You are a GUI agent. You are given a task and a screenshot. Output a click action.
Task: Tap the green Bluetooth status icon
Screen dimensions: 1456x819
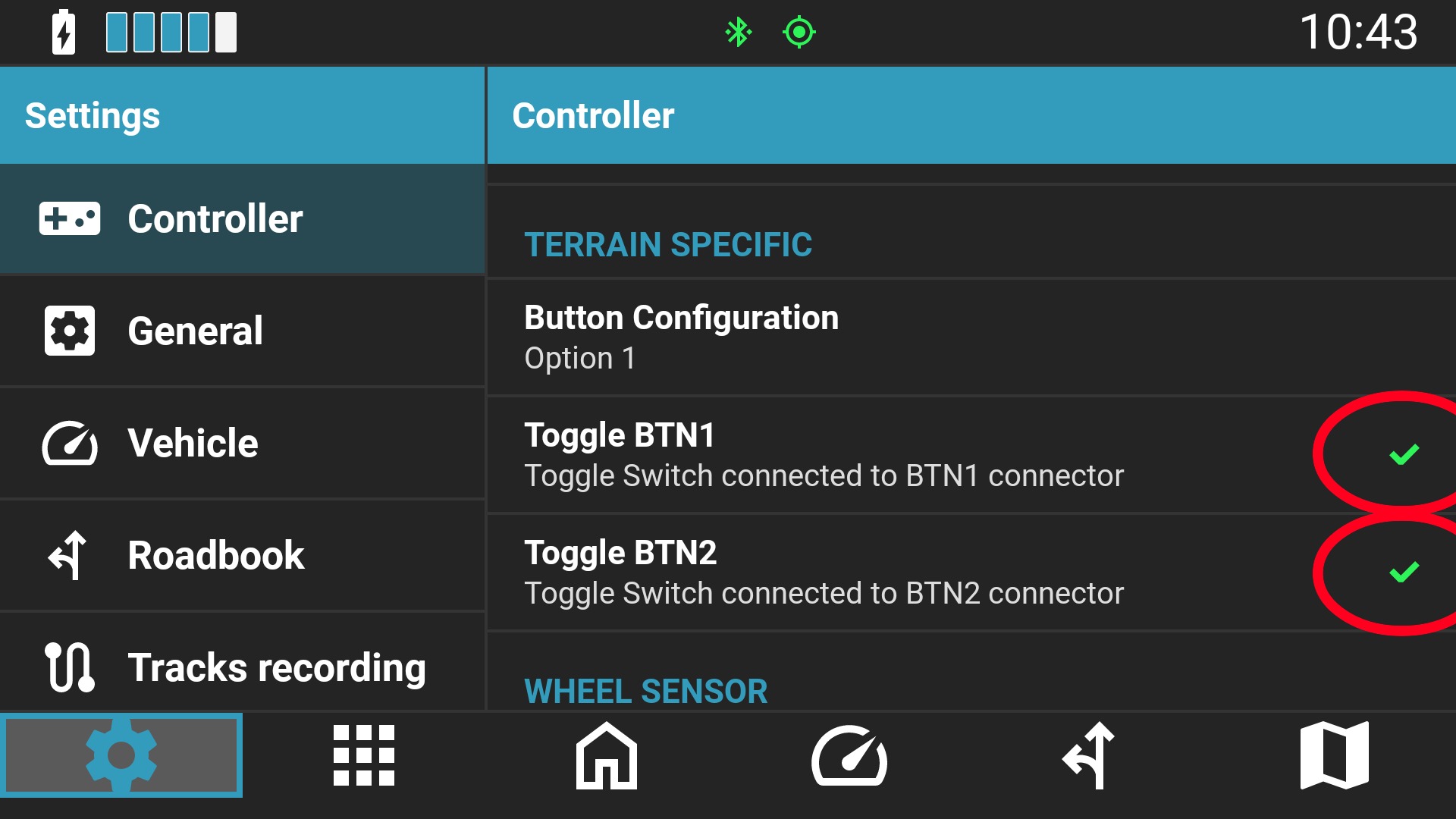[738, 33]
